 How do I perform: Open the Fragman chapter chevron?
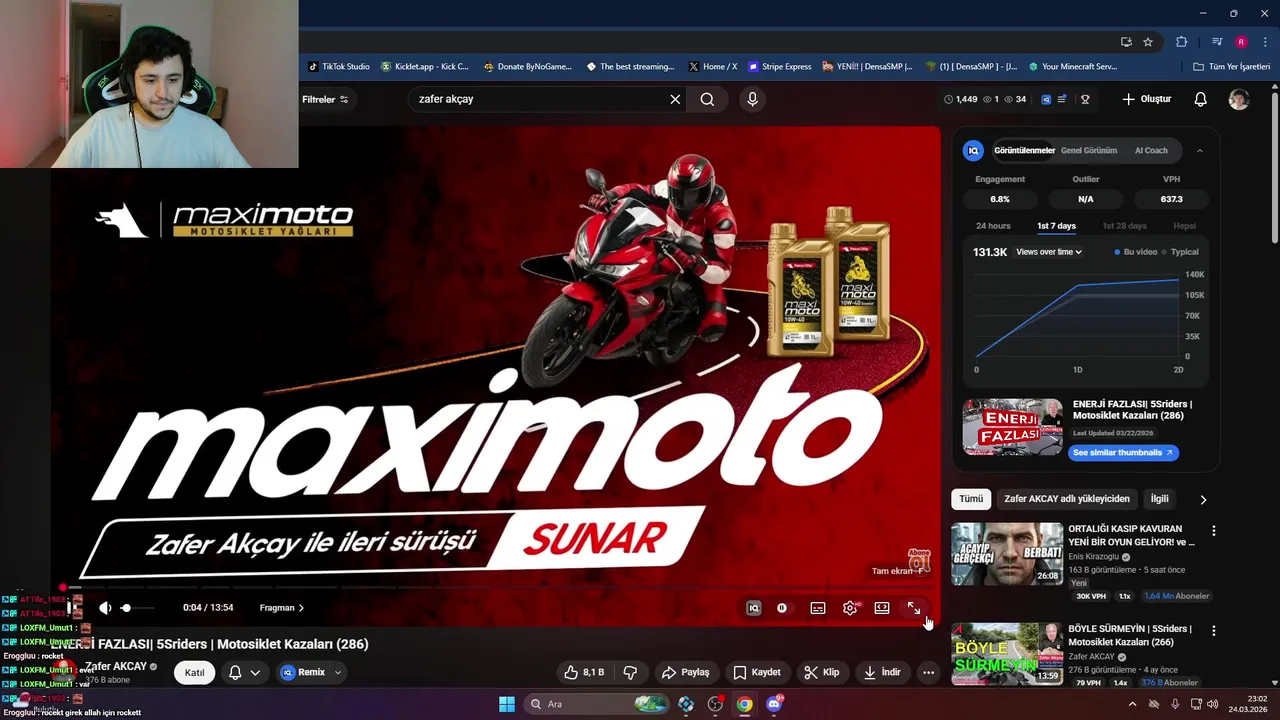pyautogui.click(x=301, y=608)
